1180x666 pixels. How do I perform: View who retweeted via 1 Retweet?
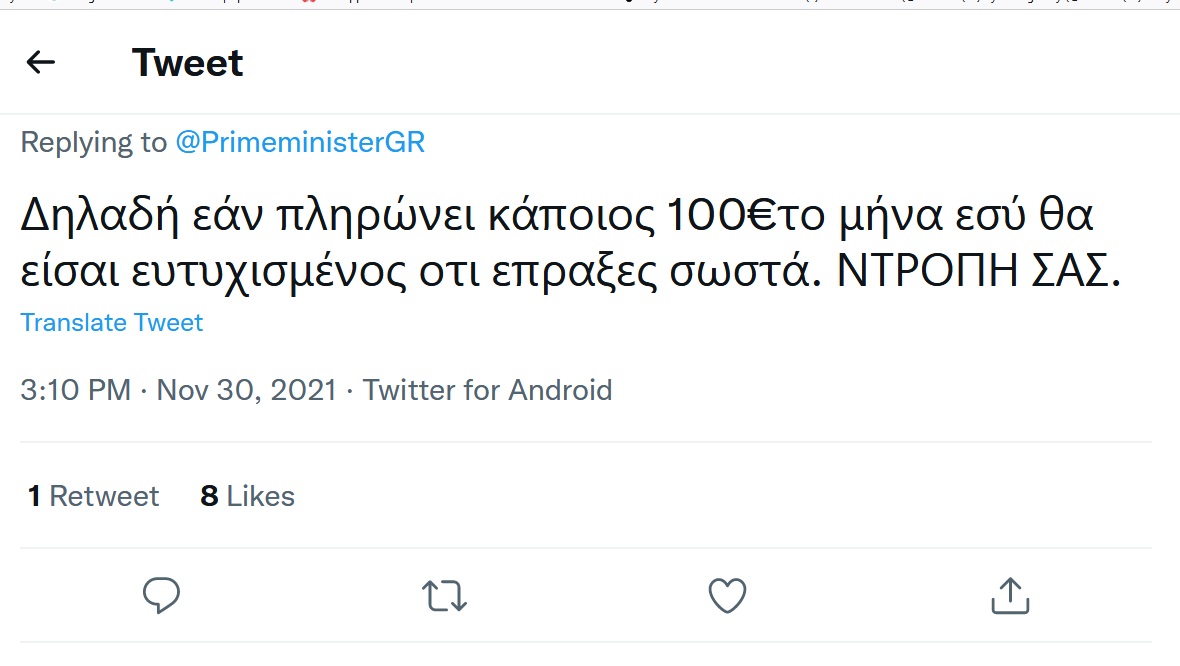pyautogui.click(x=94, y=496)
